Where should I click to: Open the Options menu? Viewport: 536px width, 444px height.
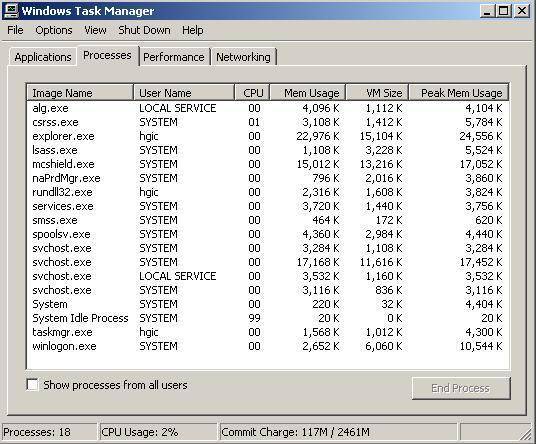(x=54, y=30)
